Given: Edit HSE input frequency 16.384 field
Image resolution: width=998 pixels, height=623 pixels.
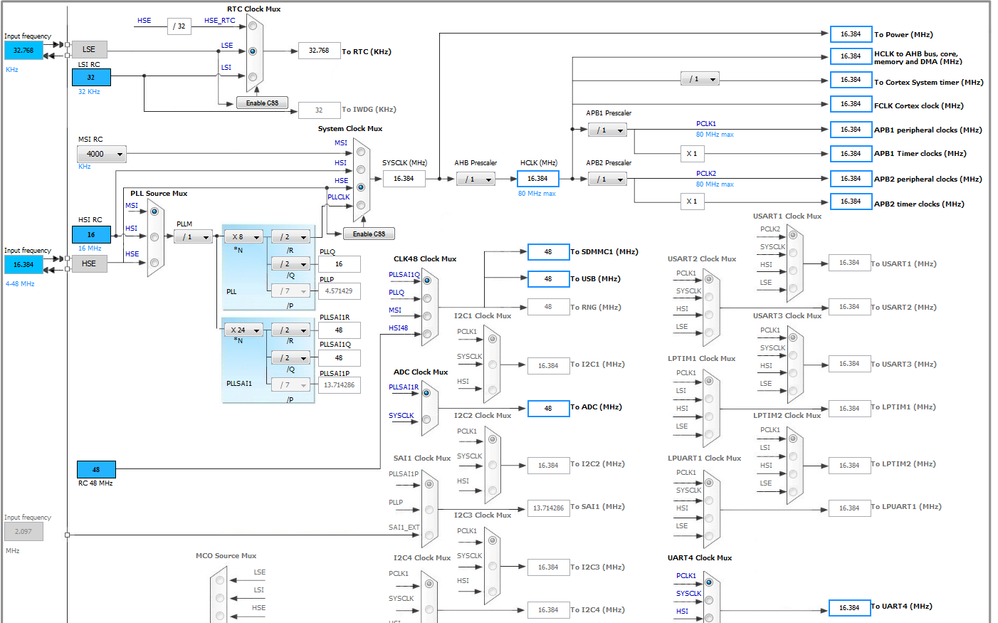Looking at the screenshot, I should click(x=24, y=264).
